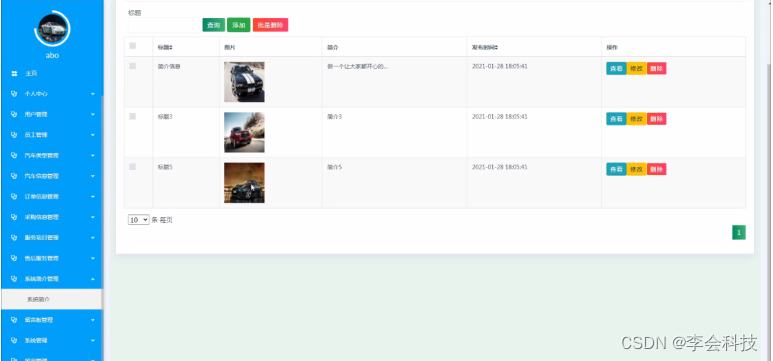Click the icon beside 汽车信息管理

pos(14,176)
